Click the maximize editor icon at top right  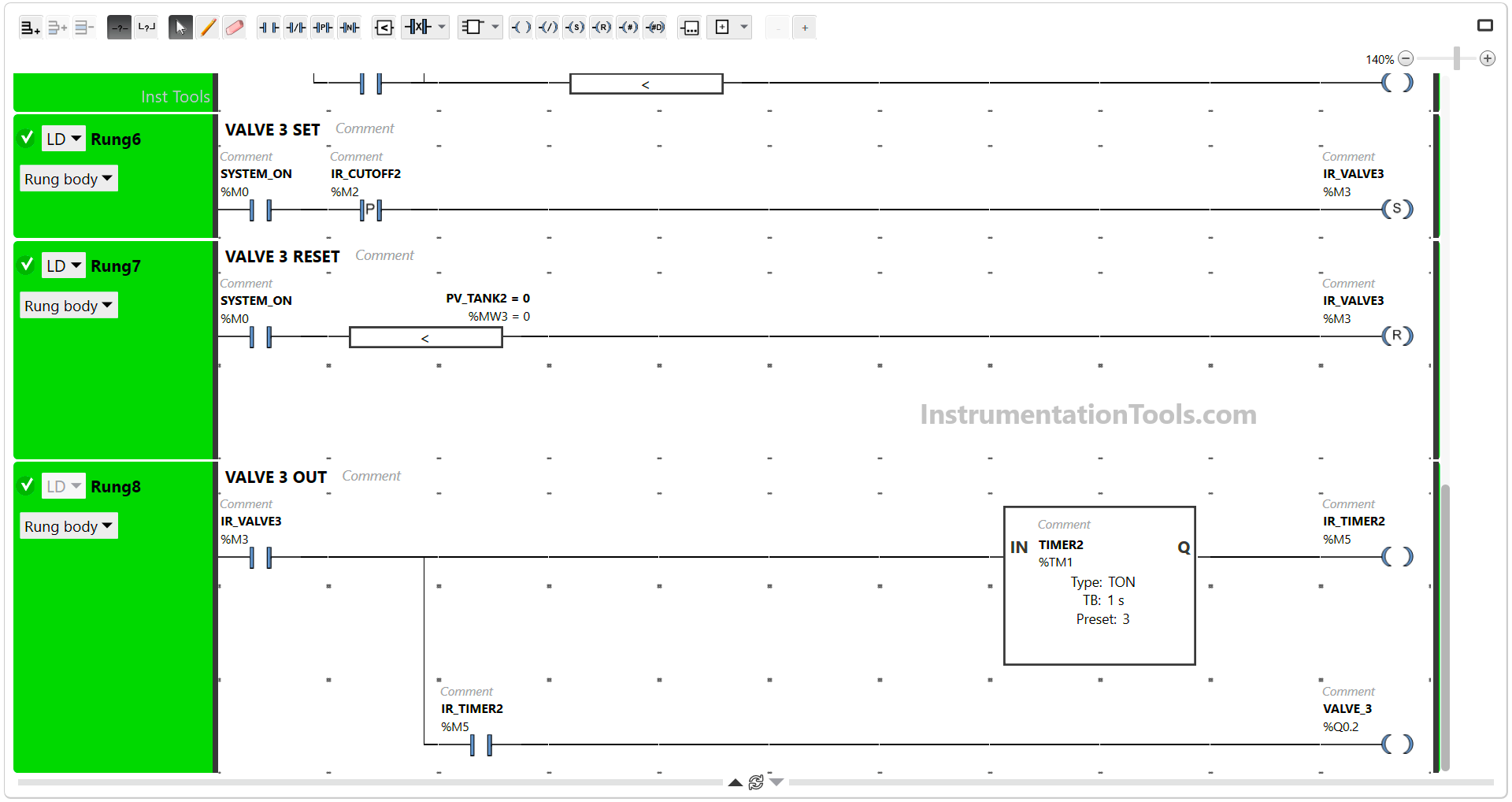(x=1485, y=25)
